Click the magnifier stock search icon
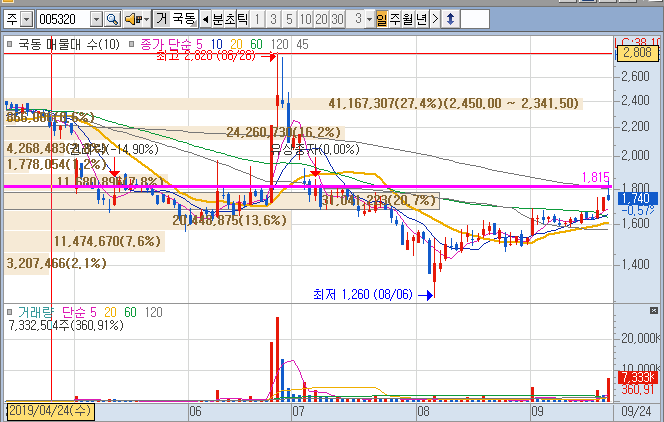The height and width of the screenshot is (422, 664). pyautogui.click(x=112, y=19)
